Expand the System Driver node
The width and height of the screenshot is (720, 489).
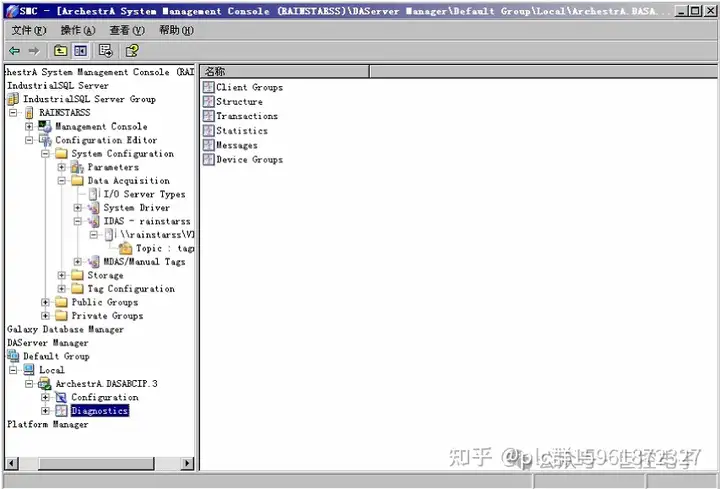pos(78,208)
